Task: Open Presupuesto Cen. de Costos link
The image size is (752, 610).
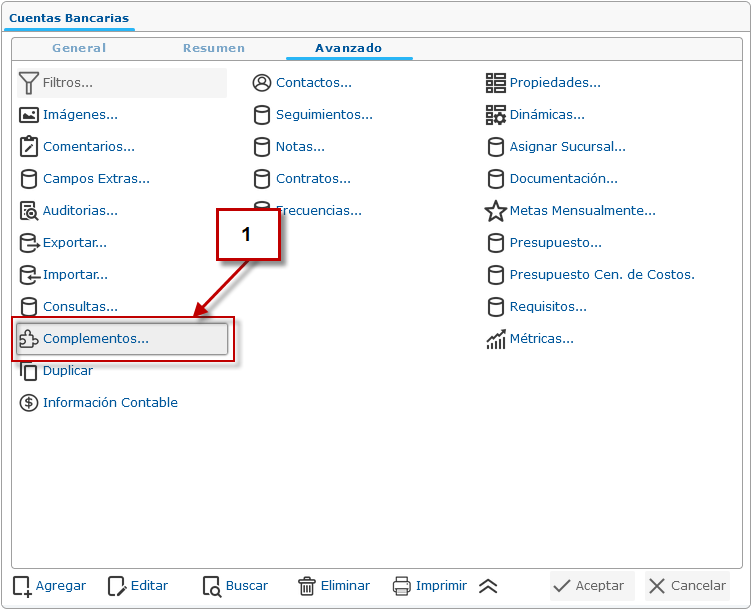Action: [x=602, y=275]
